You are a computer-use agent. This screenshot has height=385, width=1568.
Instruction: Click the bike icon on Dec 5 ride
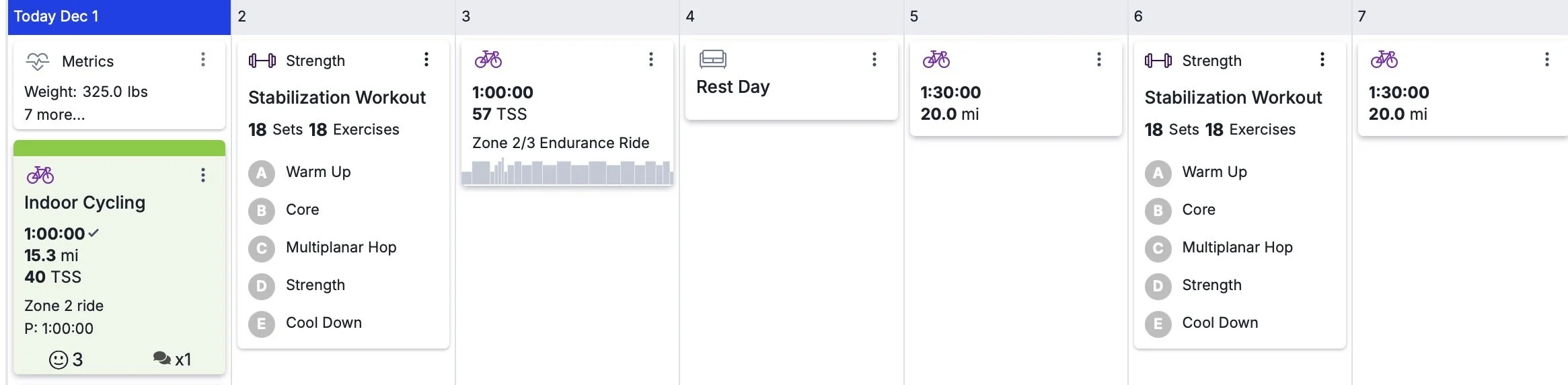(936, 60)
